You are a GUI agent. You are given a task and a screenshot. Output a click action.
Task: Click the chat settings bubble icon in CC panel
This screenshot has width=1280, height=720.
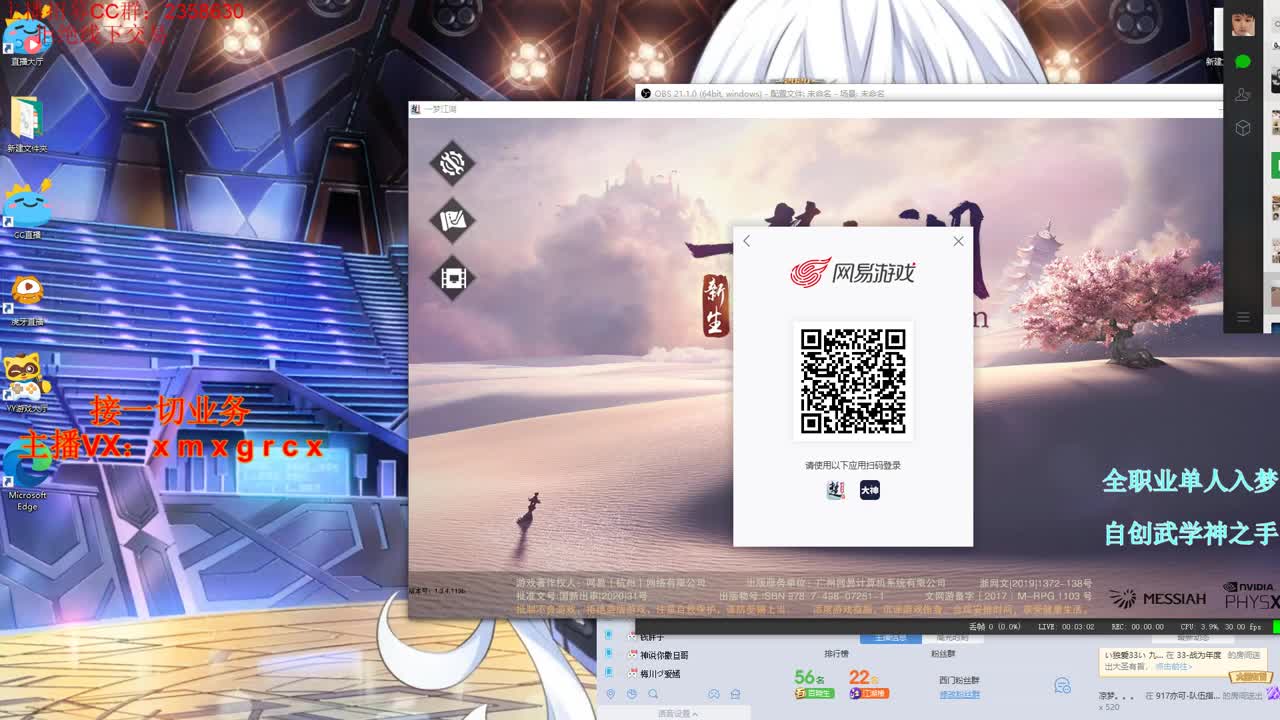(1062, 686)
